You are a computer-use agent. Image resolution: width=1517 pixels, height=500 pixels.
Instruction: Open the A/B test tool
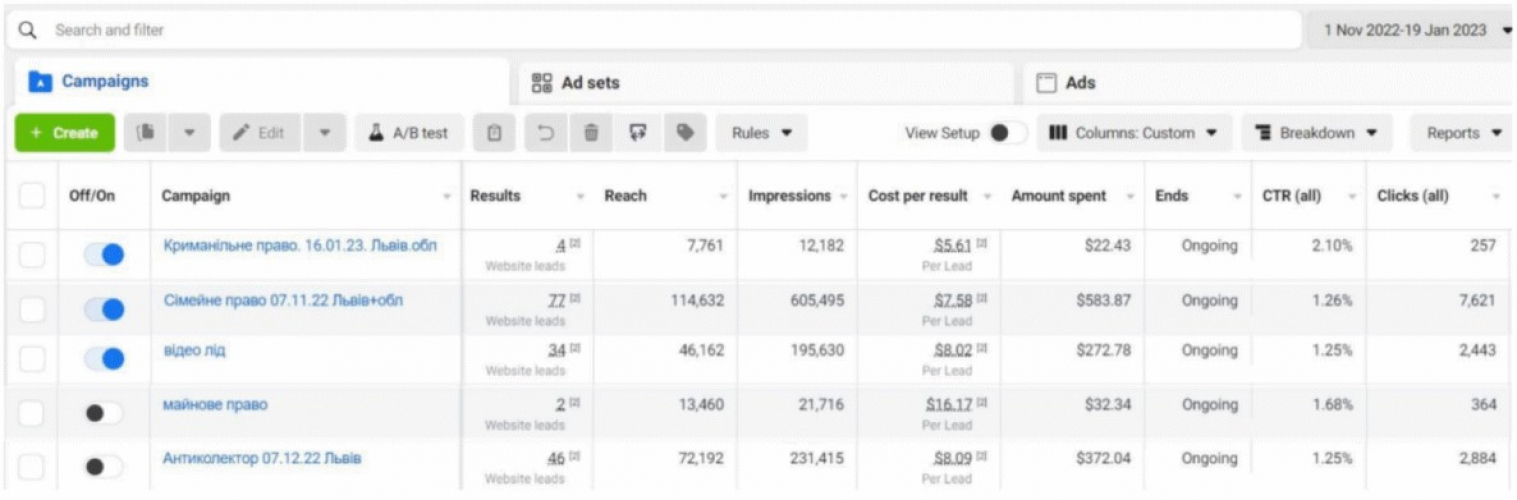click(408, 133)
